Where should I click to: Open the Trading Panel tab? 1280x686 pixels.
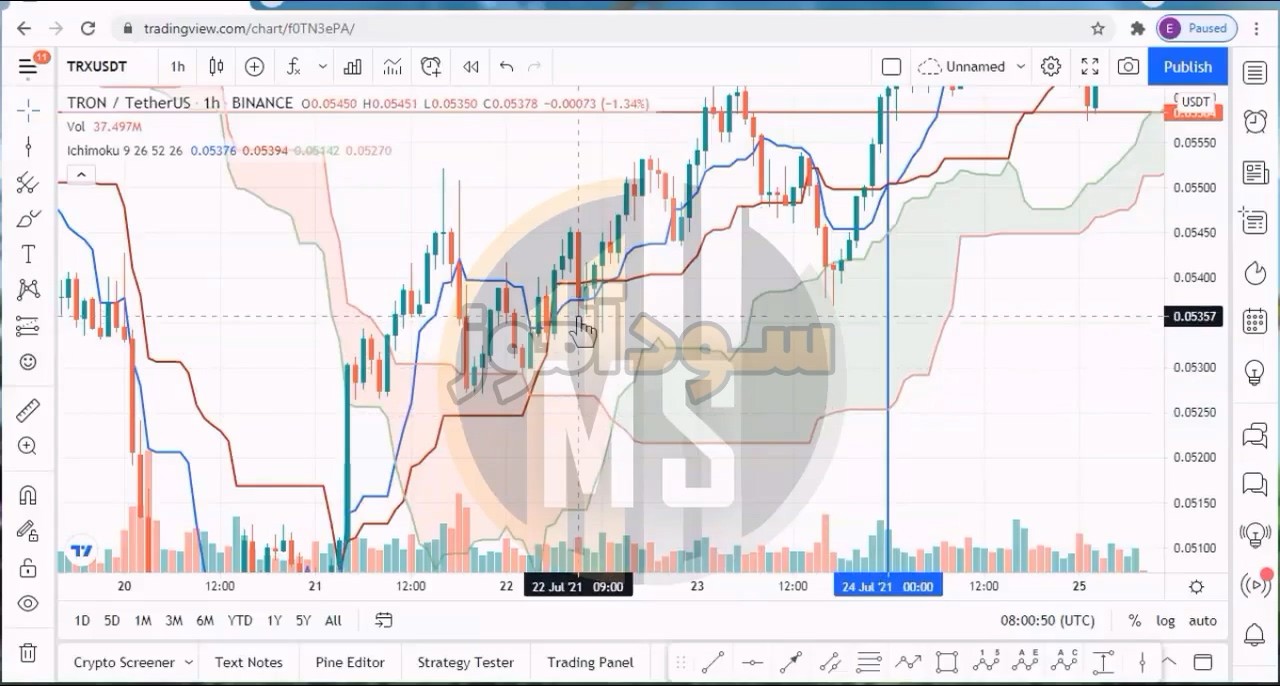[x=590, y=662]
